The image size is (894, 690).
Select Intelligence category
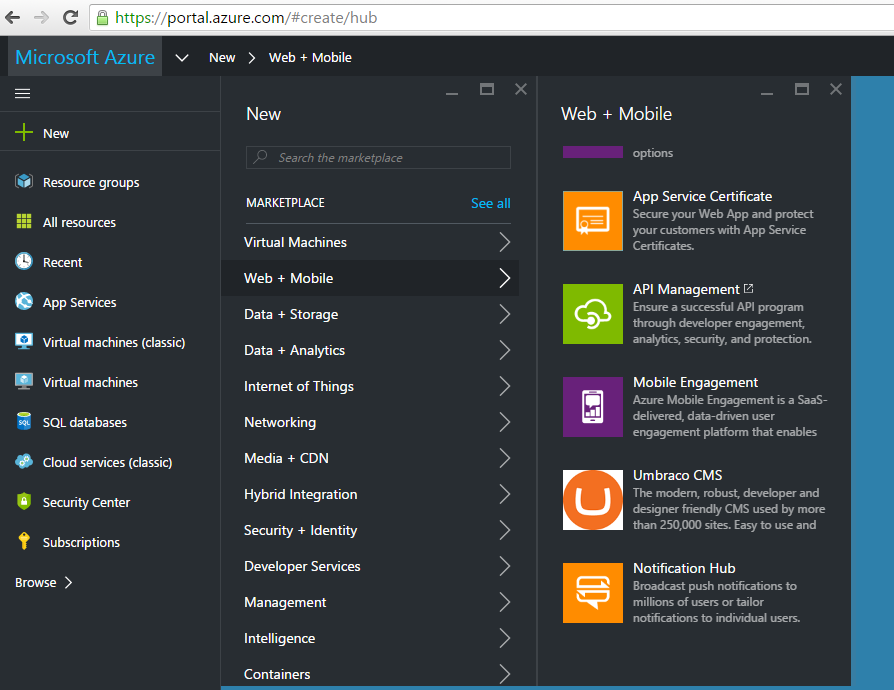(x=370, y=638)
